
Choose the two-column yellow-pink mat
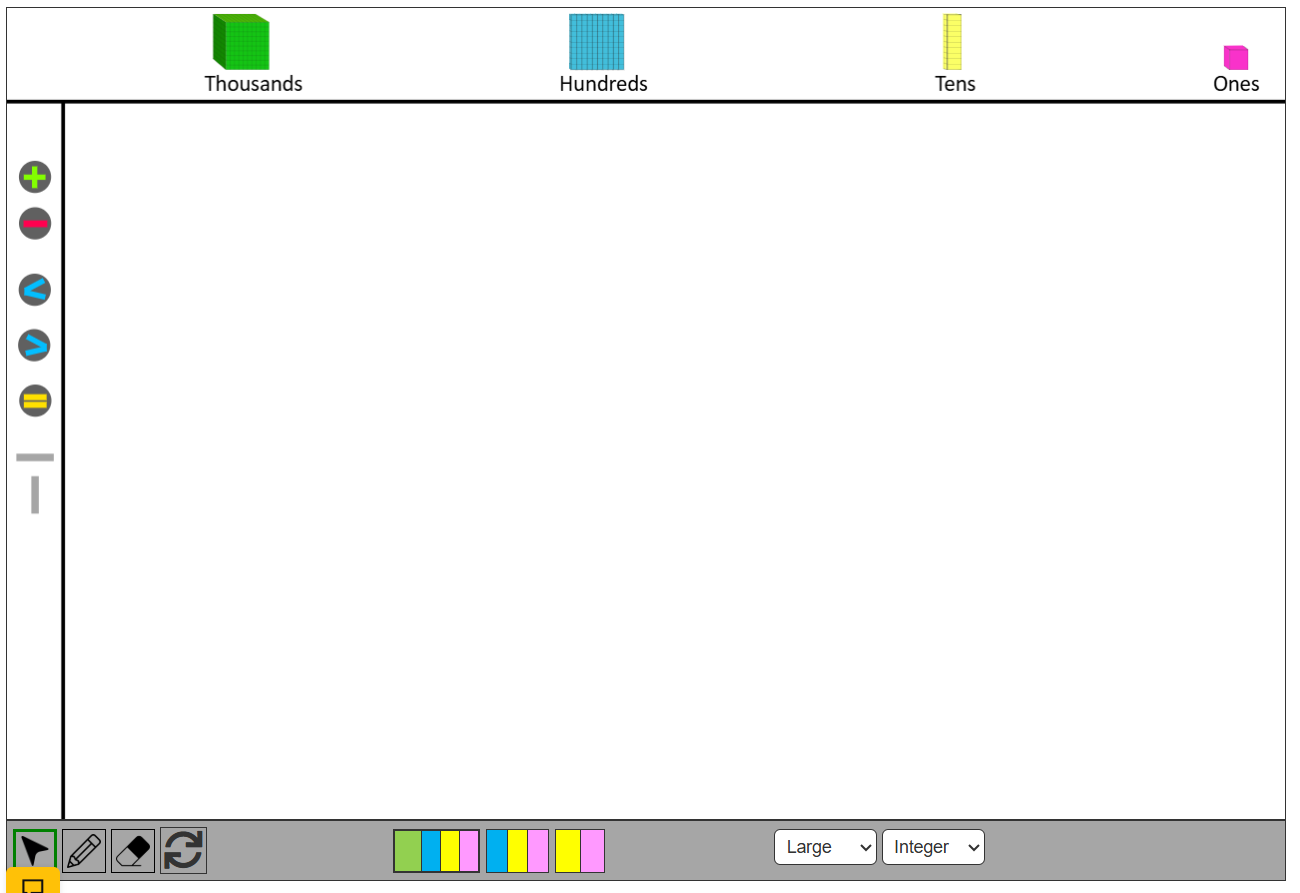tap(580, 851)
